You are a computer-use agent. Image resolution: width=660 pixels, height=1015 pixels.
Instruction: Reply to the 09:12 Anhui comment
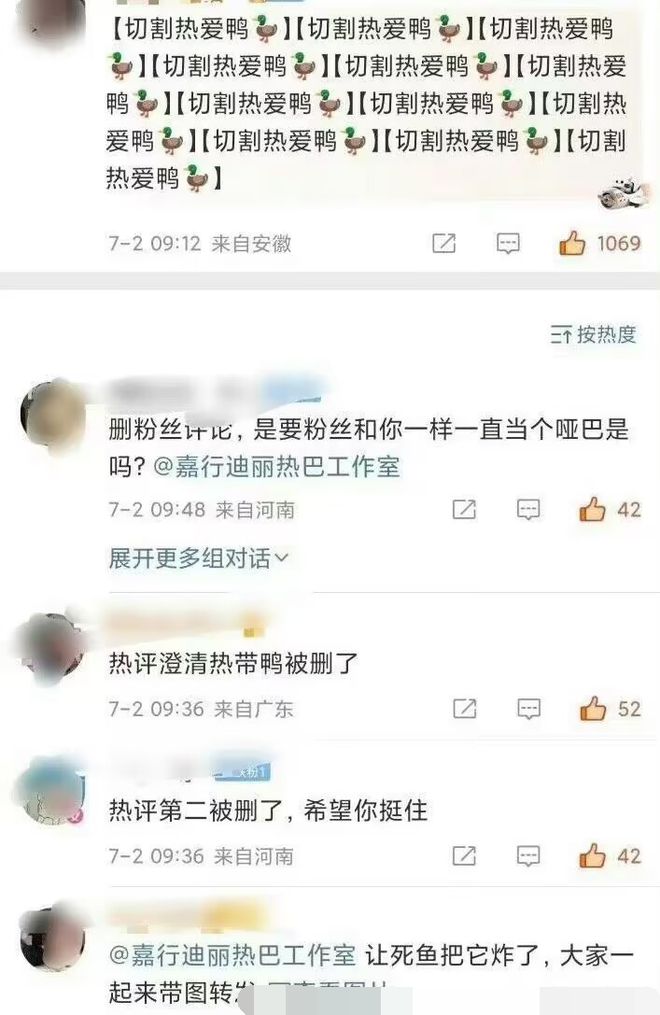508,243
